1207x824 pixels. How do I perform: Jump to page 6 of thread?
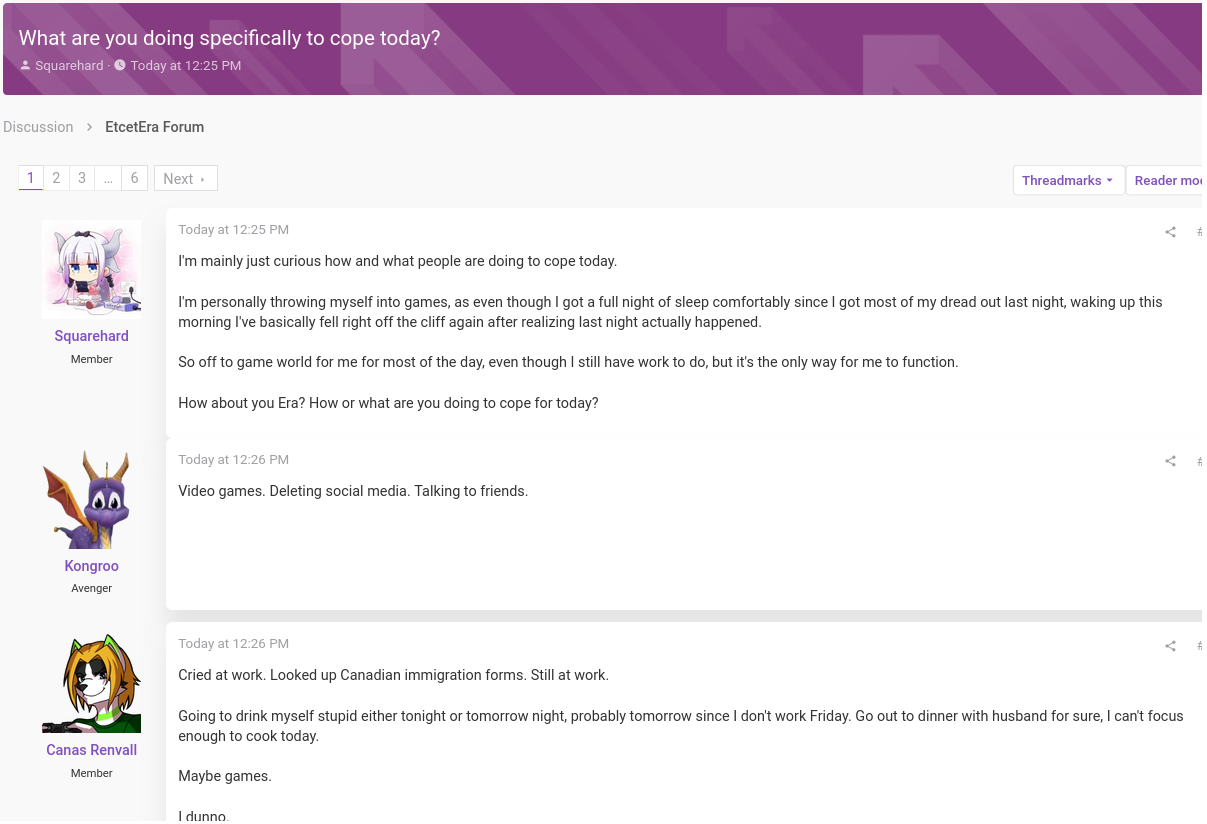click(134, 178)
